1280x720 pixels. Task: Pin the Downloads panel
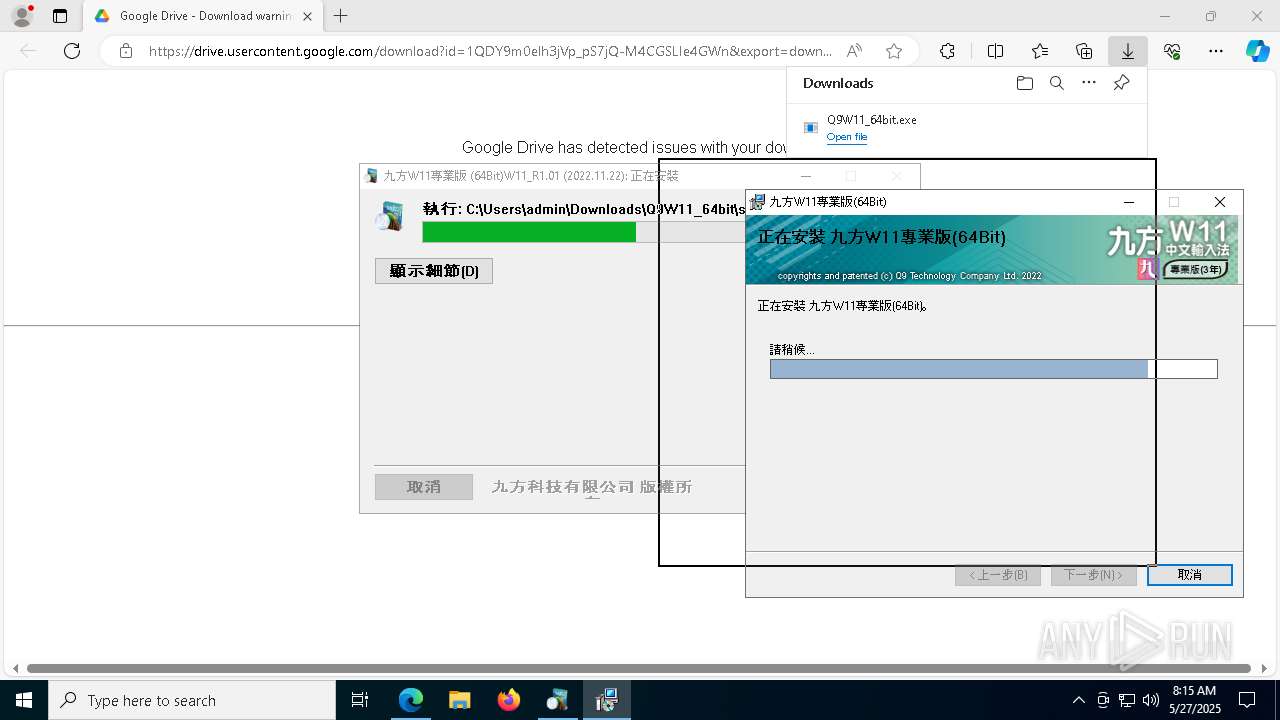pos(1121,83)
